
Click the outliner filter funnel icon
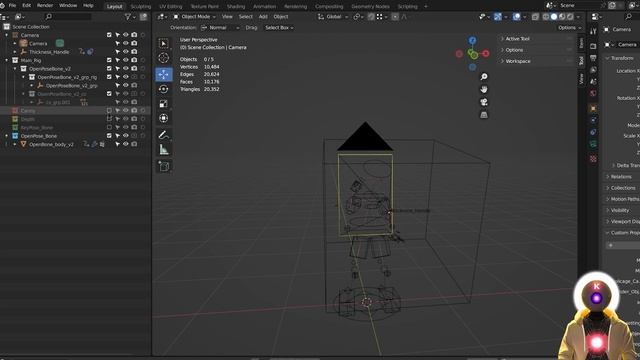[x=128, y=17]
